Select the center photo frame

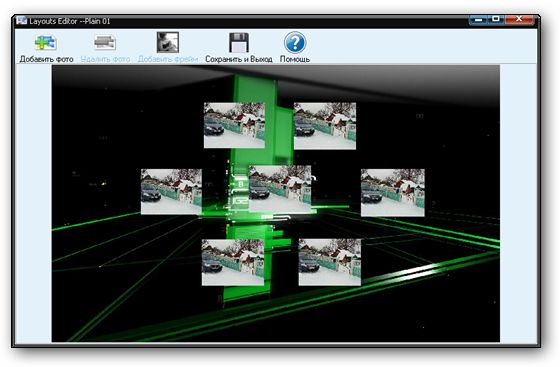pyautogui.click(x=280, y=189)
